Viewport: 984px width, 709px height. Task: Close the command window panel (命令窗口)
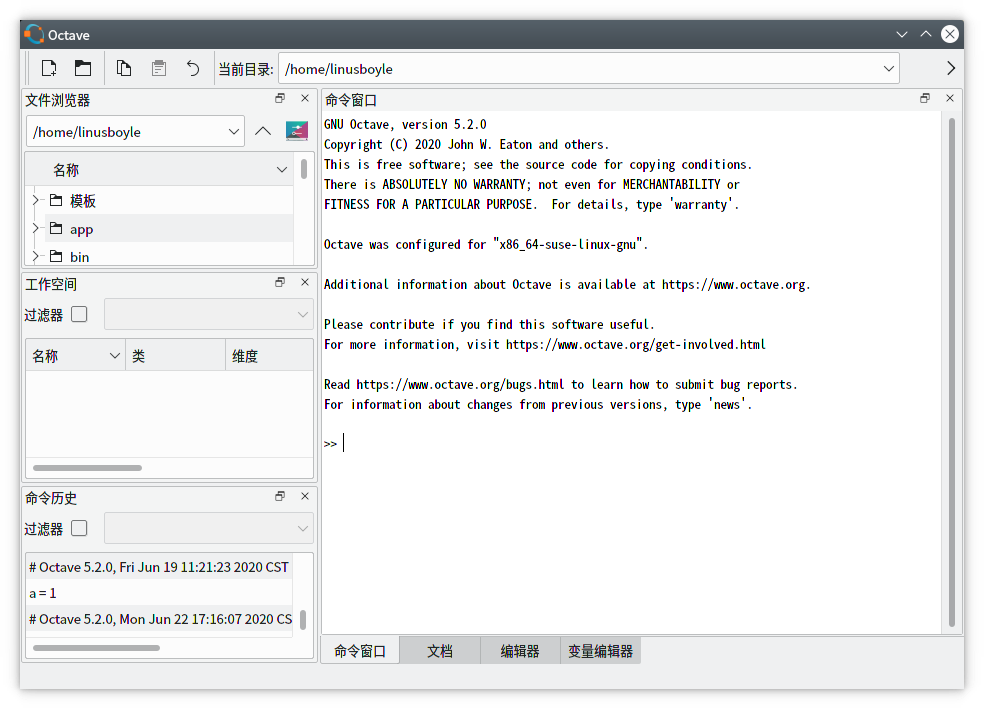tap(950, 98)
